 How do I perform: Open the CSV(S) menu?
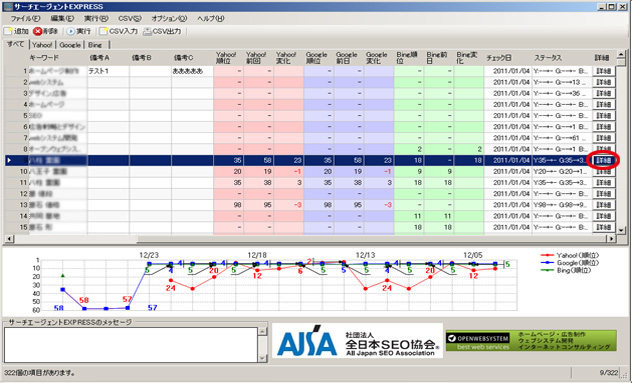(x=130, y=19)
